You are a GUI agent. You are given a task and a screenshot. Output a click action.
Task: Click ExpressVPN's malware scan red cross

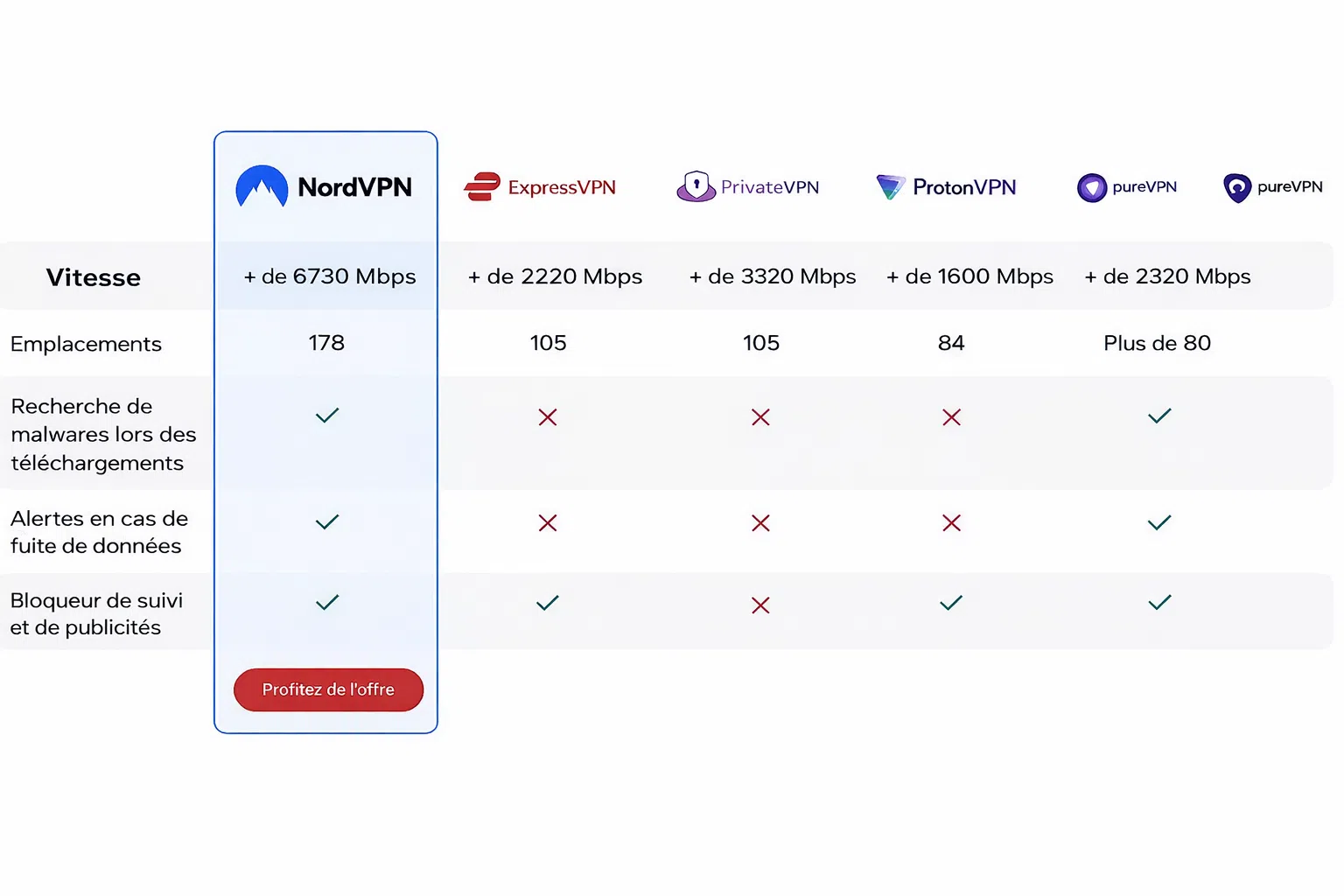pos(548,417)
